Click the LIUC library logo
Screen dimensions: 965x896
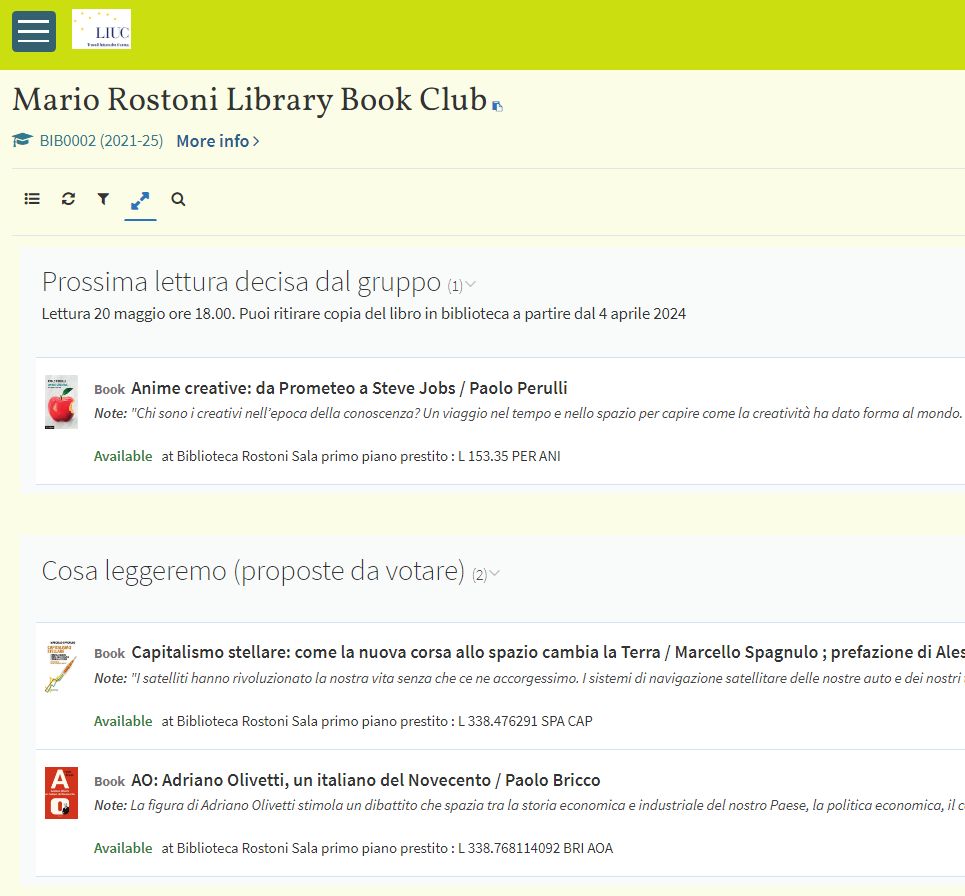101,30
